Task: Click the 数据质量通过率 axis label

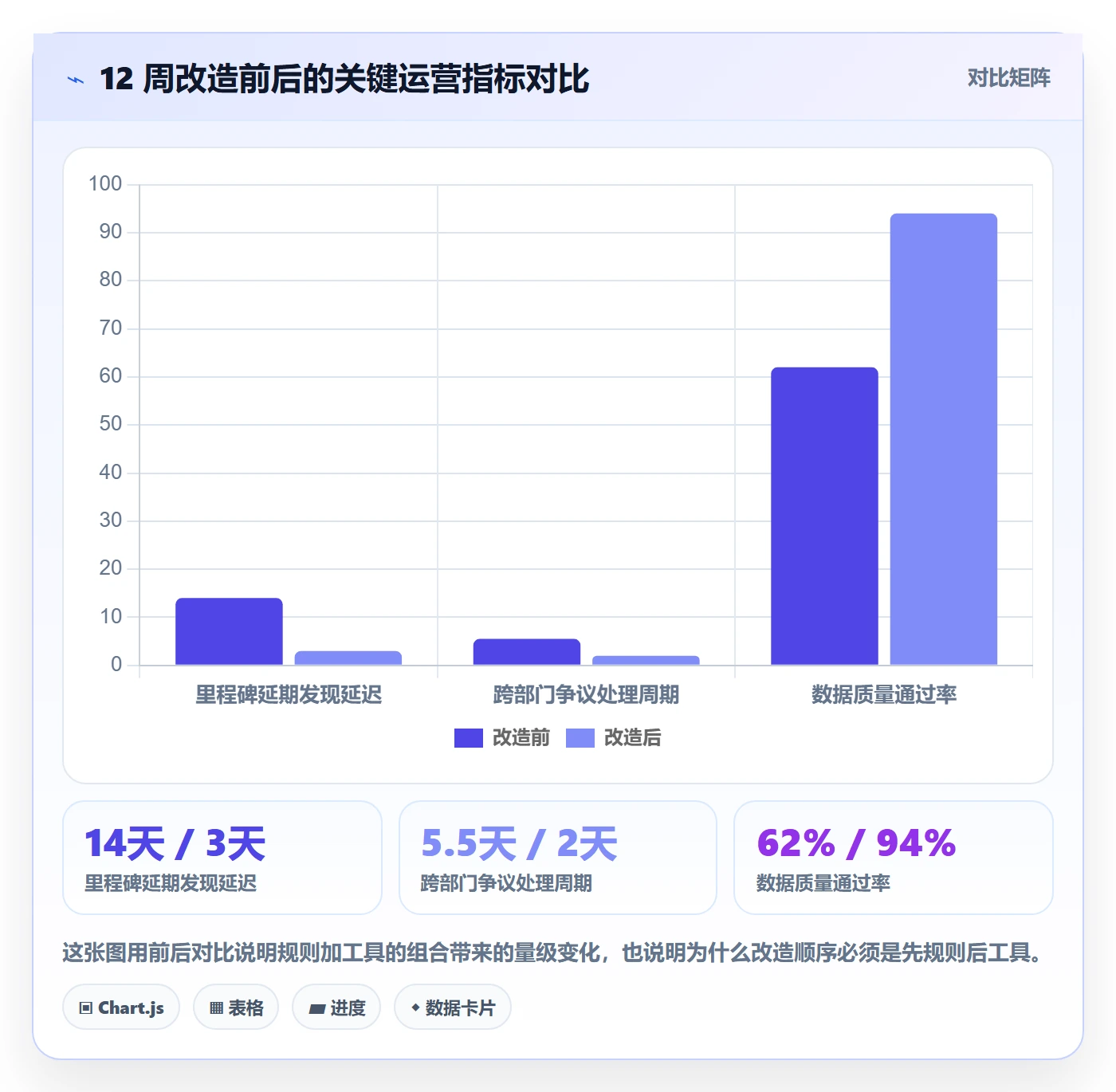Action: (884, 695)
